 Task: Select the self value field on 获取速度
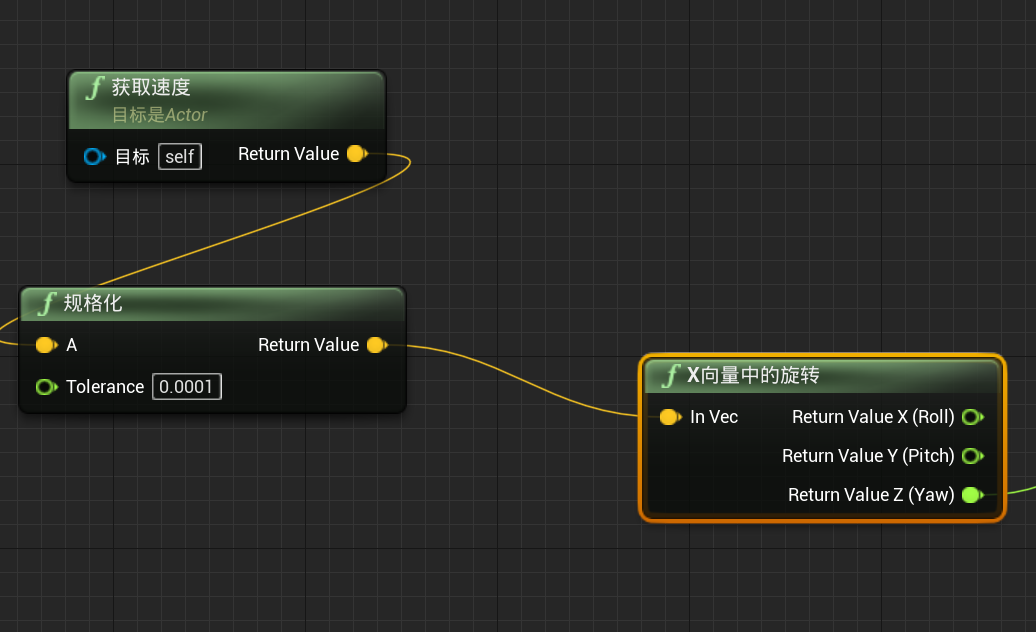(179, 156)
